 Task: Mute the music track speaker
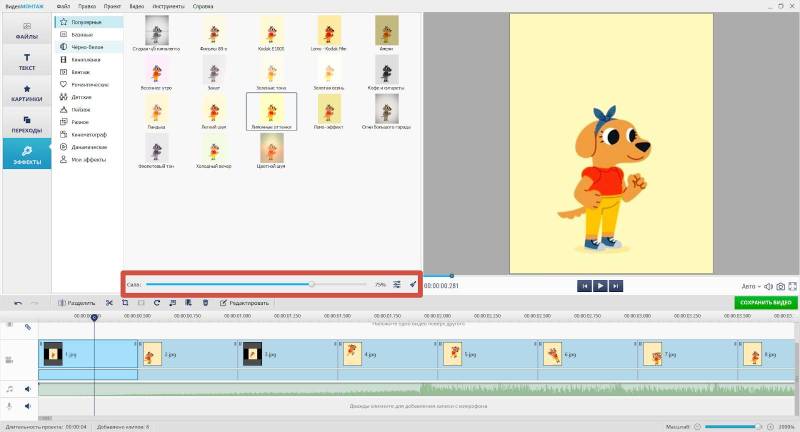(x=28, y=389)
